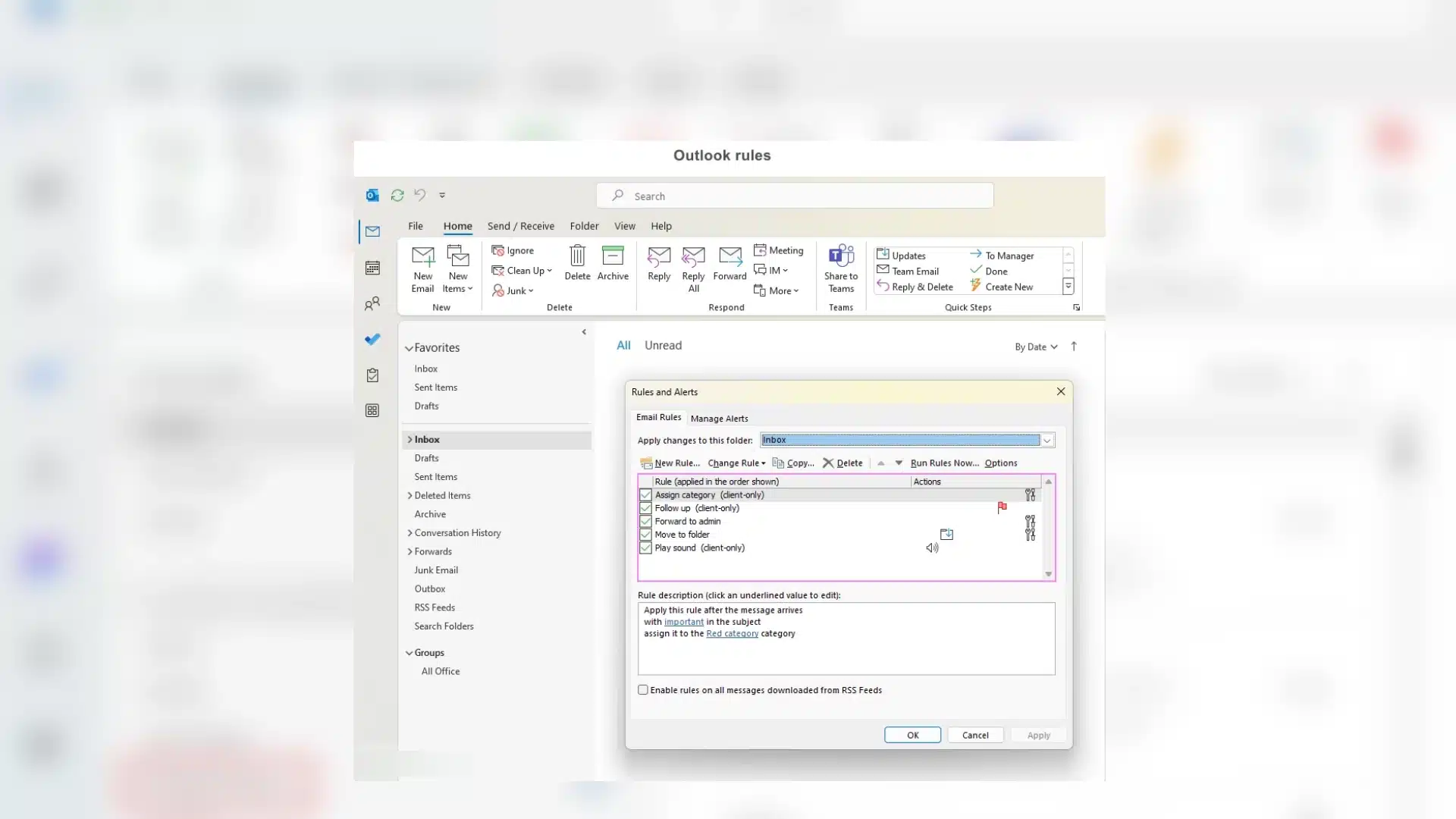Click the Undo icon in title bar

point(420,195)
